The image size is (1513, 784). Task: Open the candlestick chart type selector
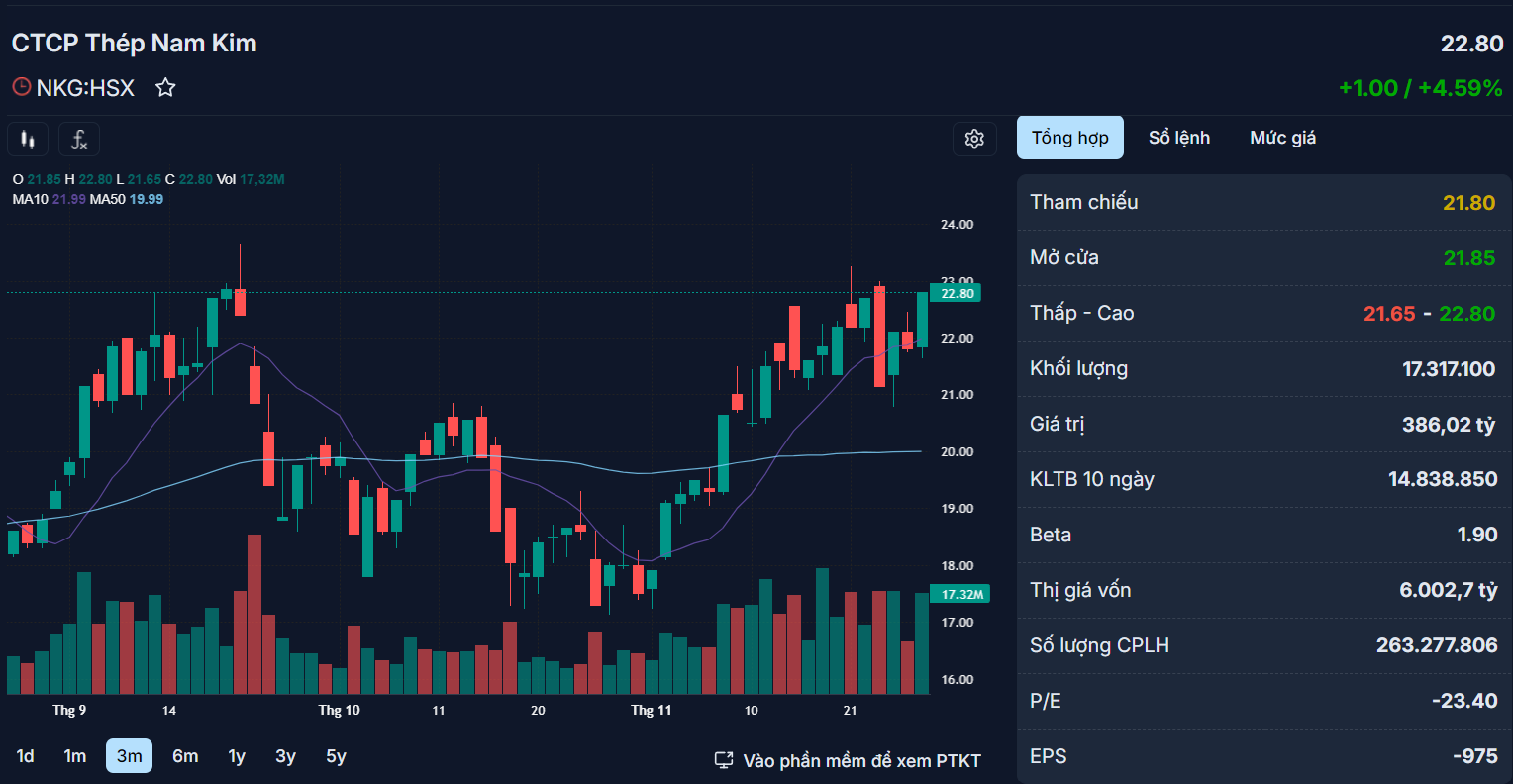tap(28, 140)
